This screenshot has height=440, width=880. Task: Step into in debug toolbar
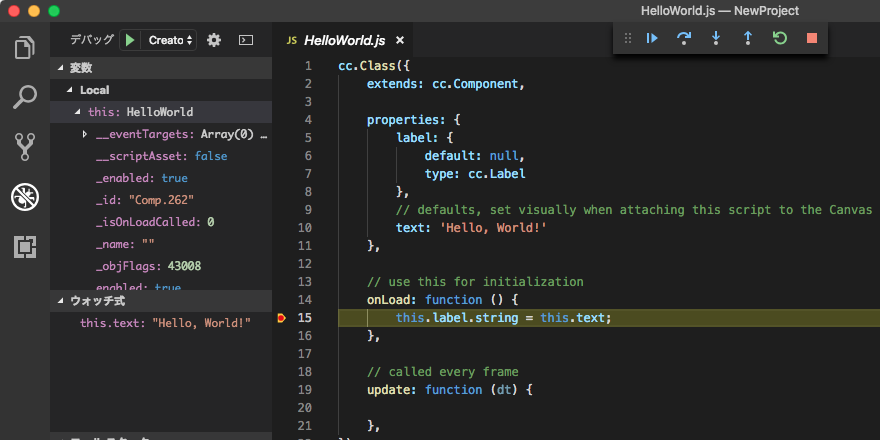(716, 38)
